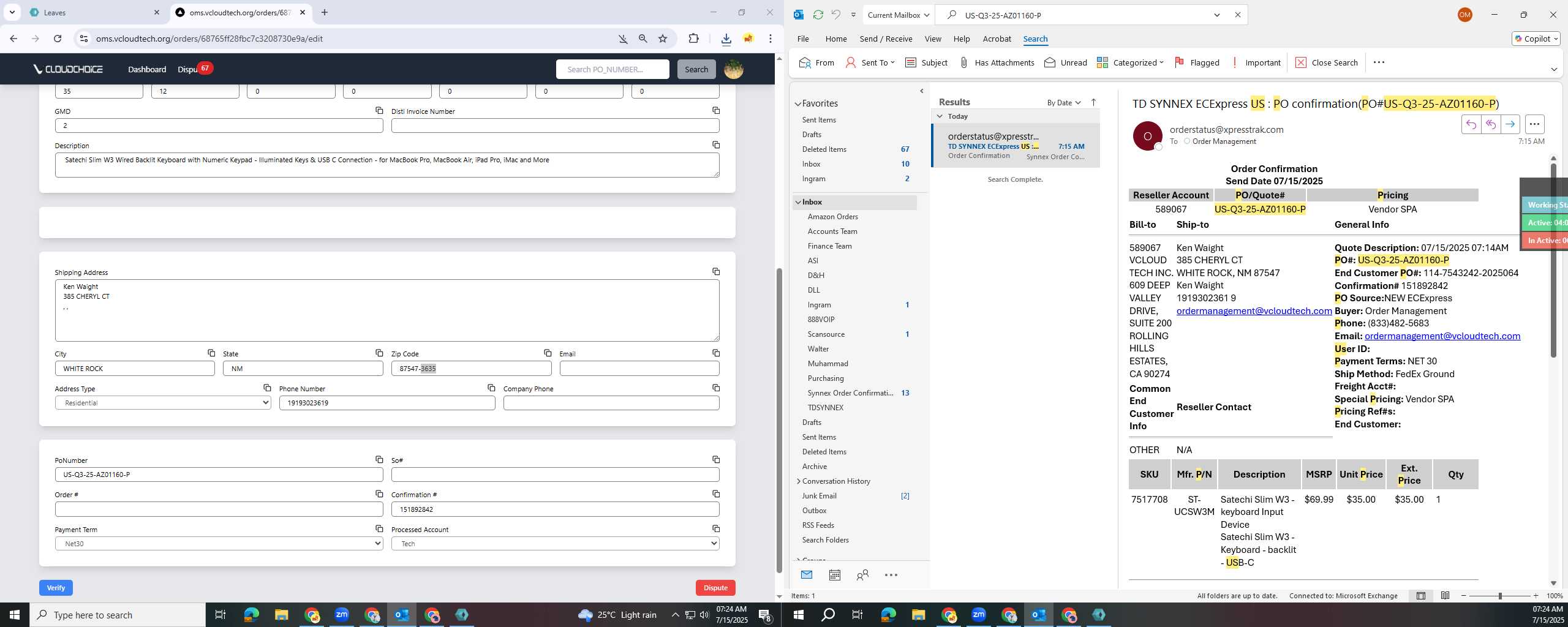Open the Dashboard nav item
Screen dimensions: 1568x627
147,69
